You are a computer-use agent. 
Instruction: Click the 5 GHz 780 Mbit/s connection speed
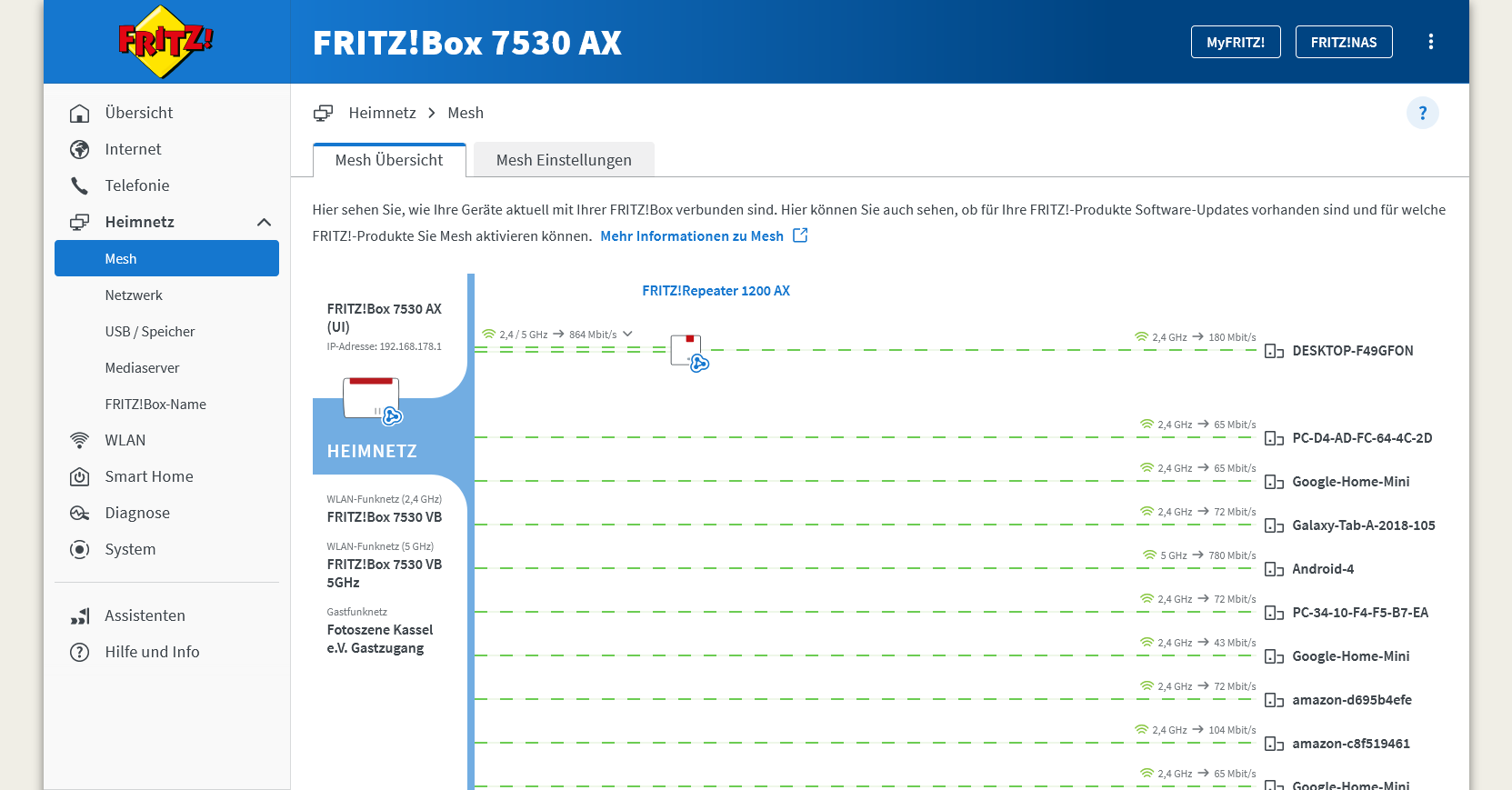1199,555
